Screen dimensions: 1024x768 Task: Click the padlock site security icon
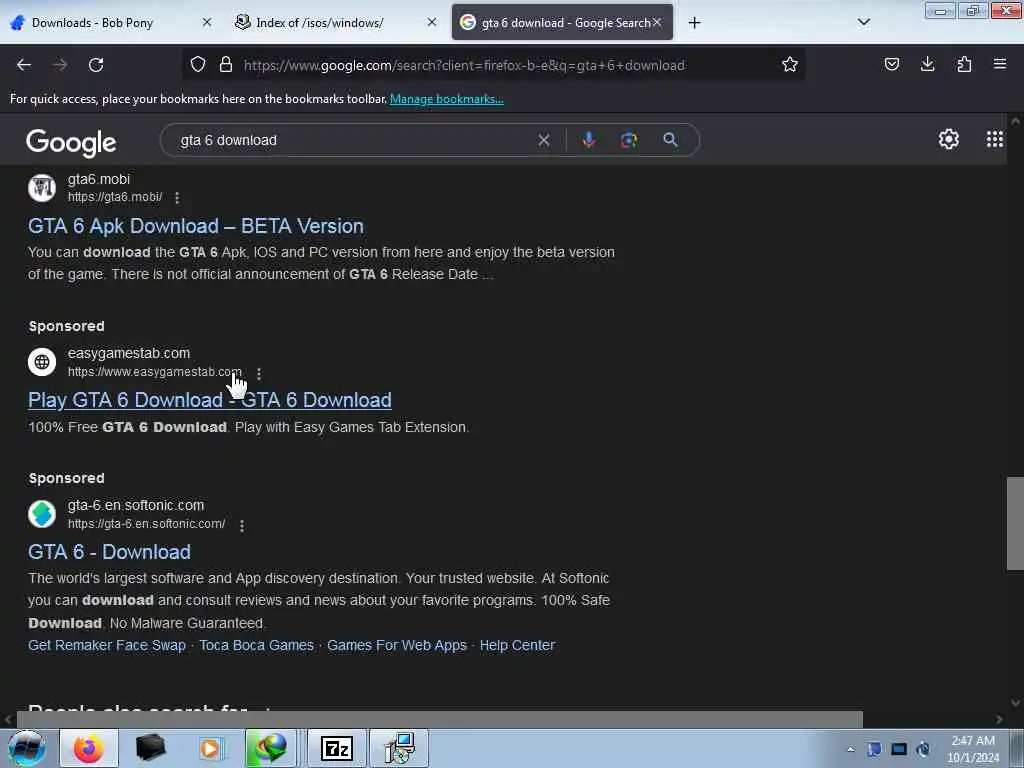(226, 64)
